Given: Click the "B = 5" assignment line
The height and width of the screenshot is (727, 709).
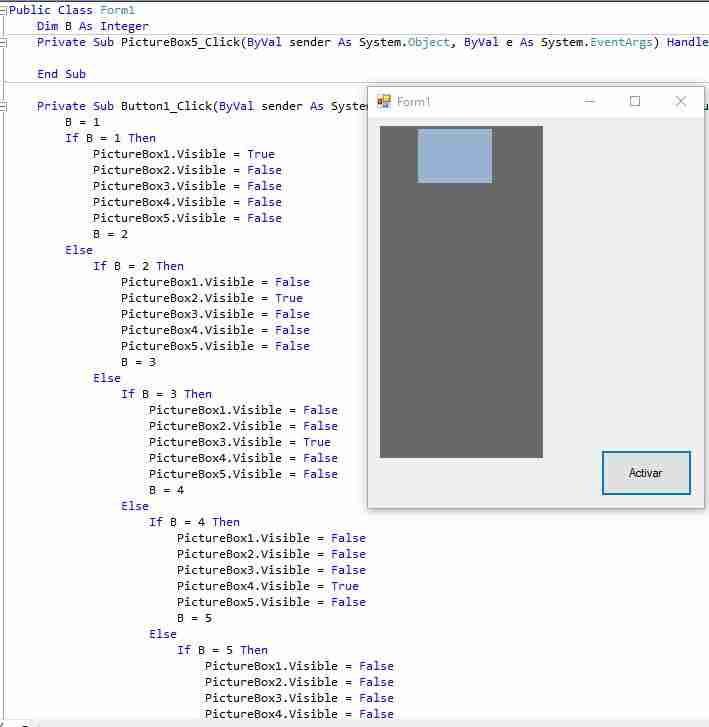Looking at the screenshot, I should pyautogui.click(x=194, y=618).
